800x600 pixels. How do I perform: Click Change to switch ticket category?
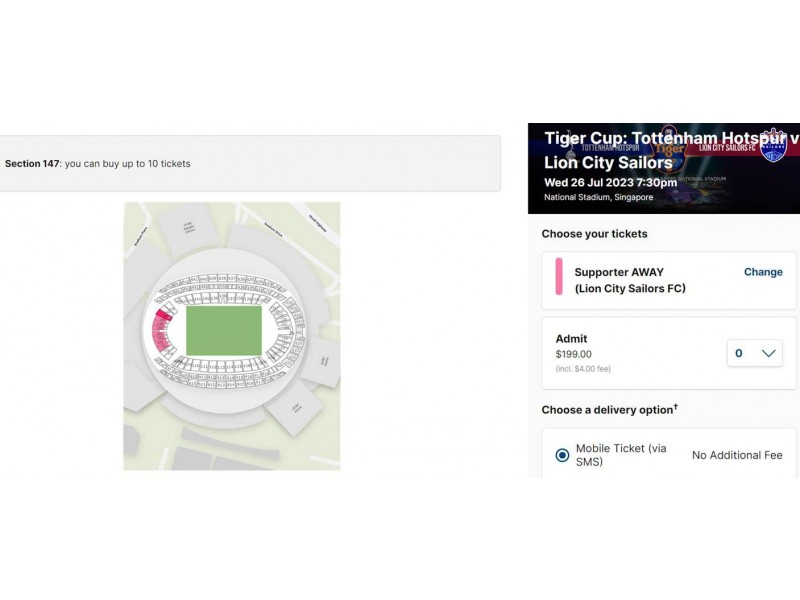(763, 272)
